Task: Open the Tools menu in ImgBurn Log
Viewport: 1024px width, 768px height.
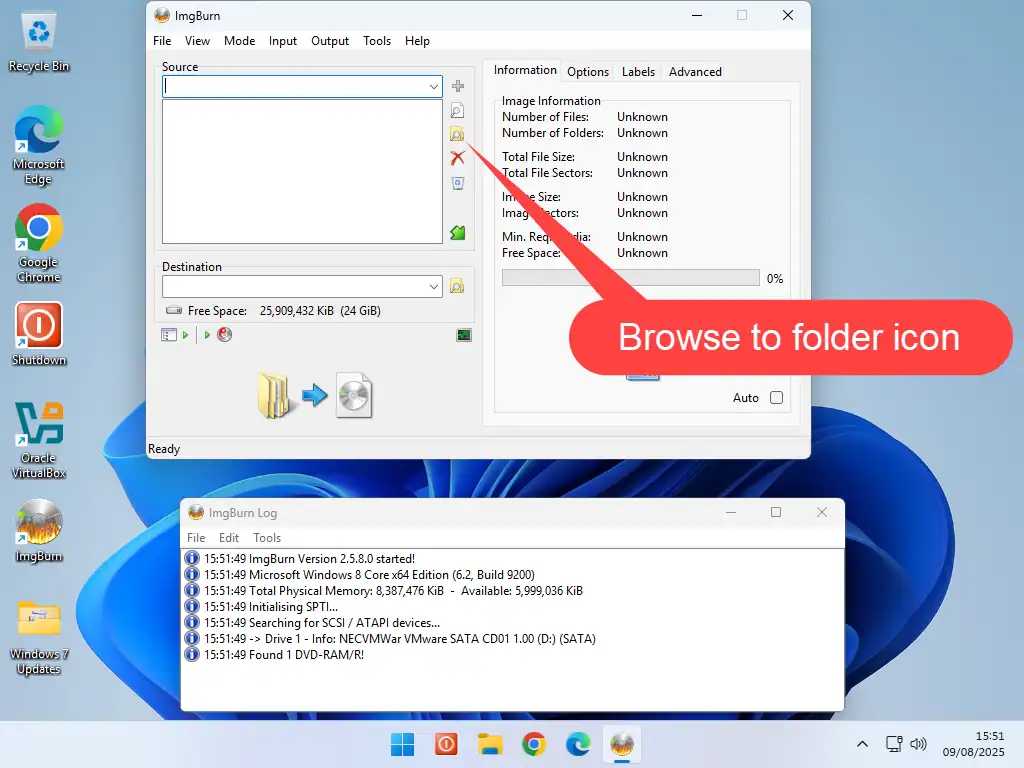Action: click(x=267, y=538)
